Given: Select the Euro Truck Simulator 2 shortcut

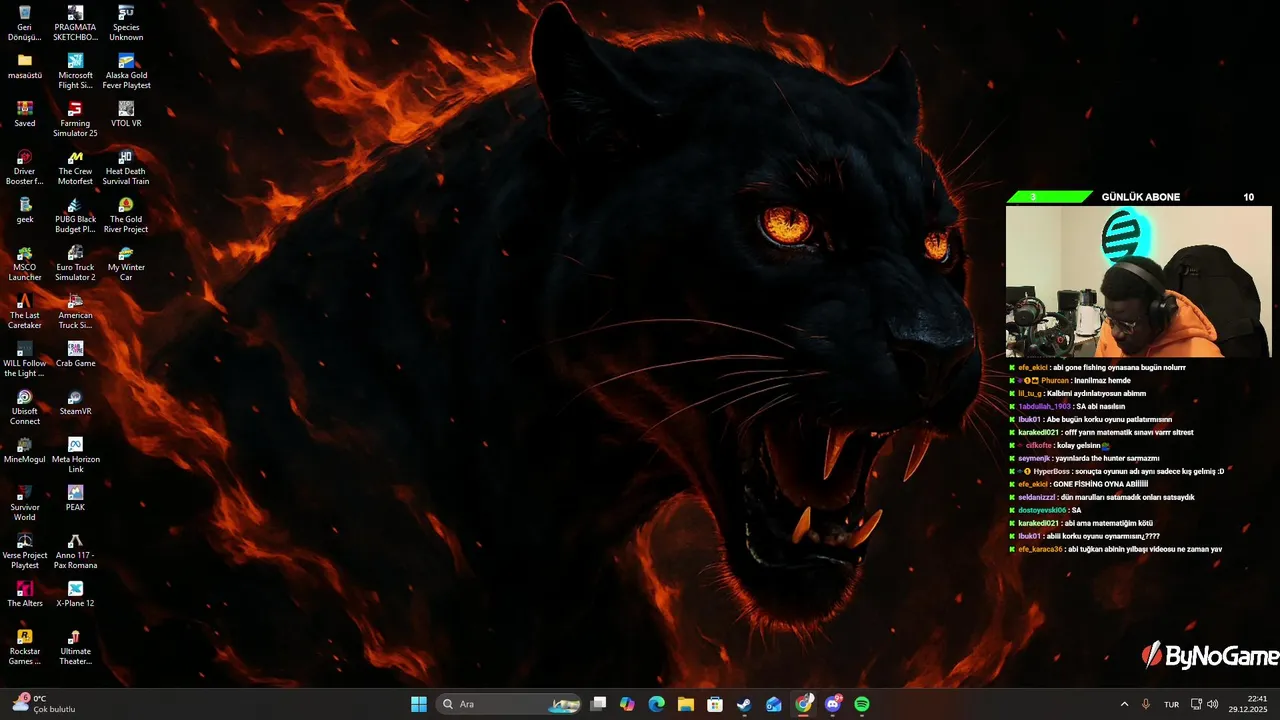Looking at the screenshot, I should coord(75,263).
